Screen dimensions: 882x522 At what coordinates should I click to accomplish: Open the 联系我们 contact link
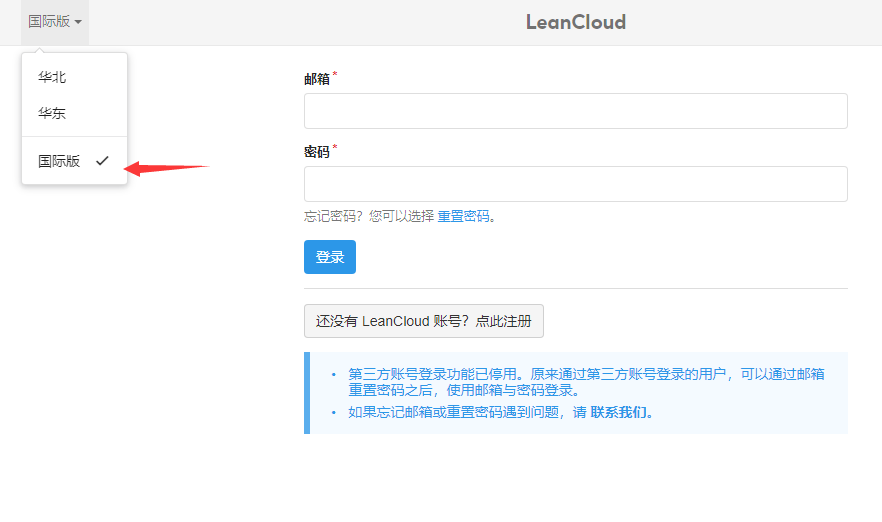tap(619, 412)
